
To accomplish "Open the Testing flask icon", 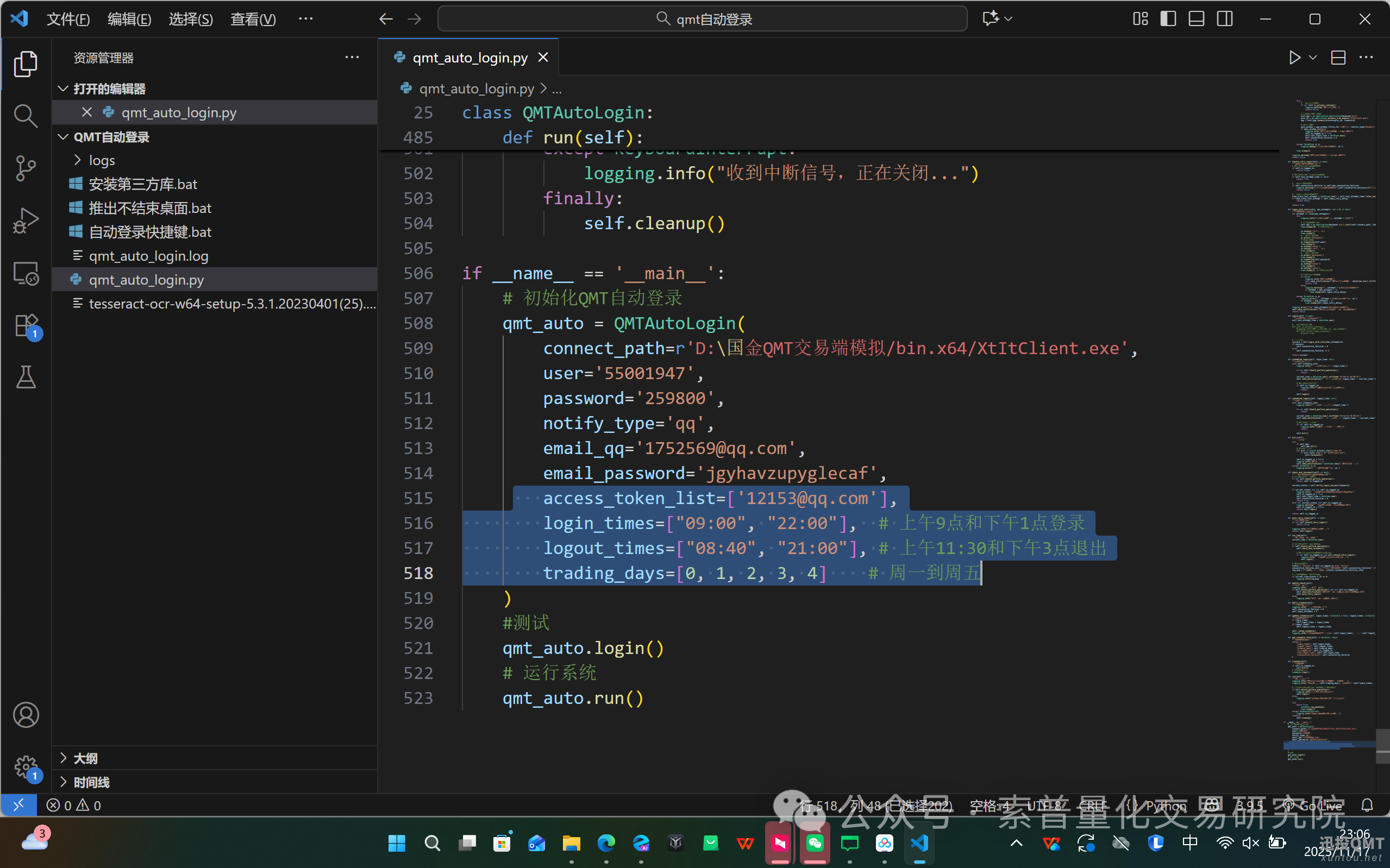I will pos(25,378).
